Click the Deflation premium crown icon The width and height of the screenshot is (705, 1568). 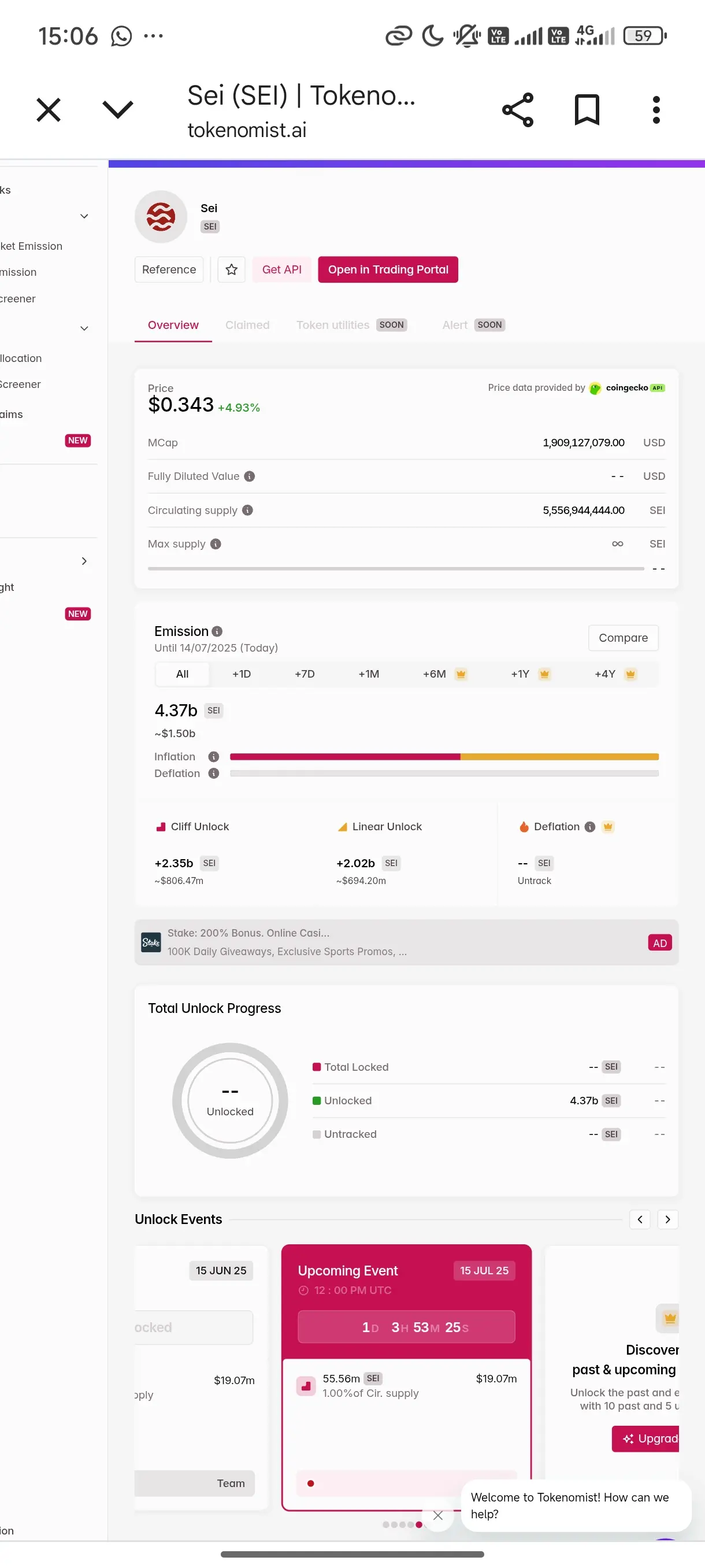click(608, 827)
